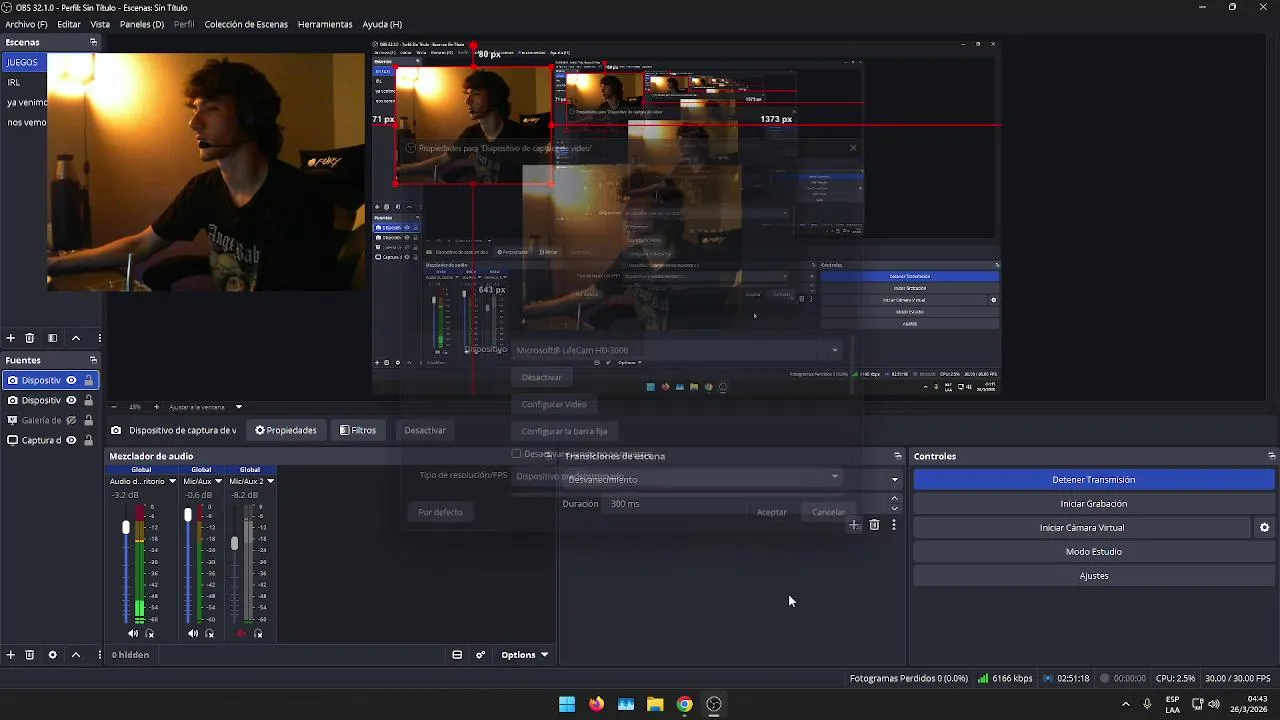
Task: Move source up with Fuentes arrow icon
Action: tap(76, 655)
